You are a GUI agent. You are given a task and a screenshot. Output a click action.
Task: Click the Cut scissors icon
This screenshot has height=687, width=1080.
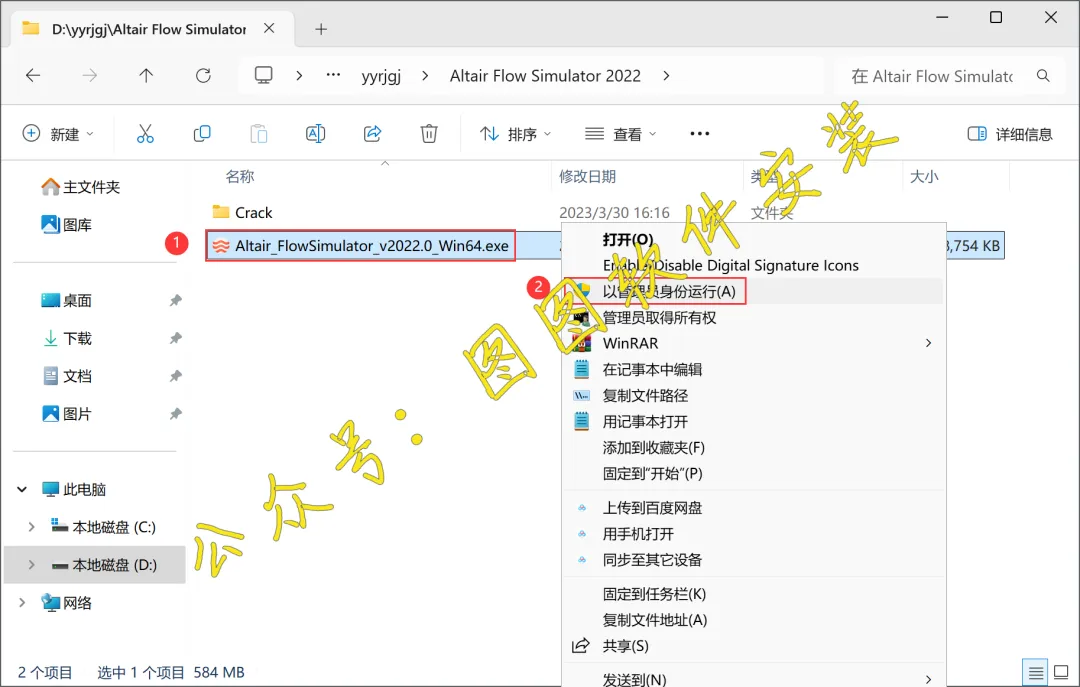coord(145,134)
